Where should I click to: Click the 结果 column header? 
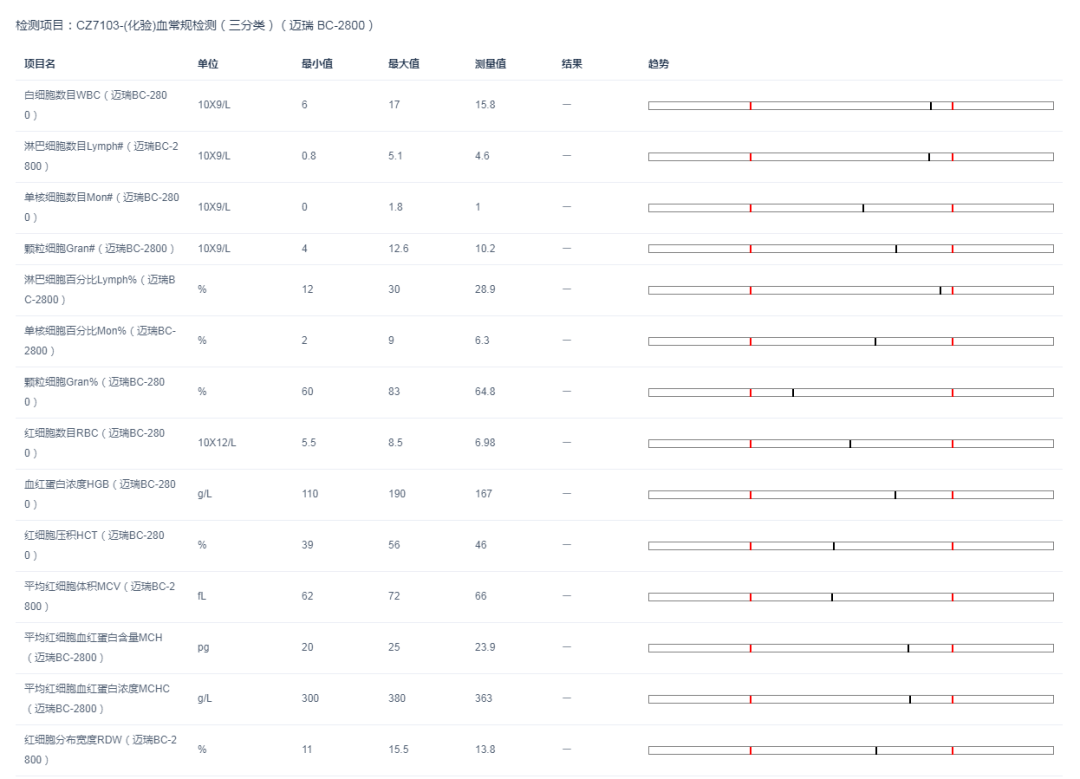[x=572, y=64]
